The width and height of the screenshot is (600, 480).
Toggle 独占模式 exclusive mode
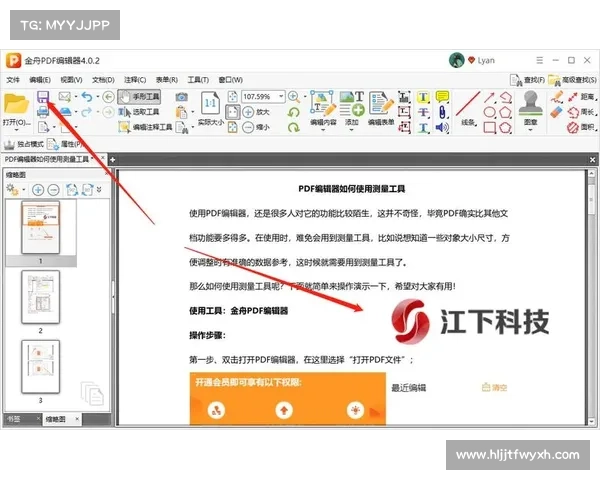[x=24, y=144]
